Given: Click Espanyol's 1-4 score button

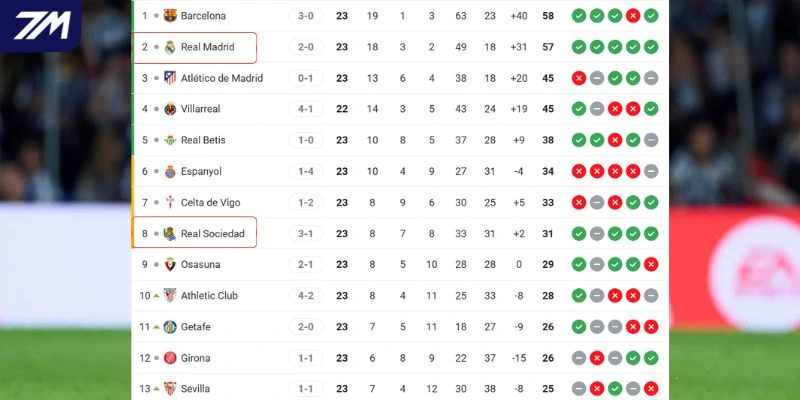Looking at the screenshot, I should (x=305, y=171).
